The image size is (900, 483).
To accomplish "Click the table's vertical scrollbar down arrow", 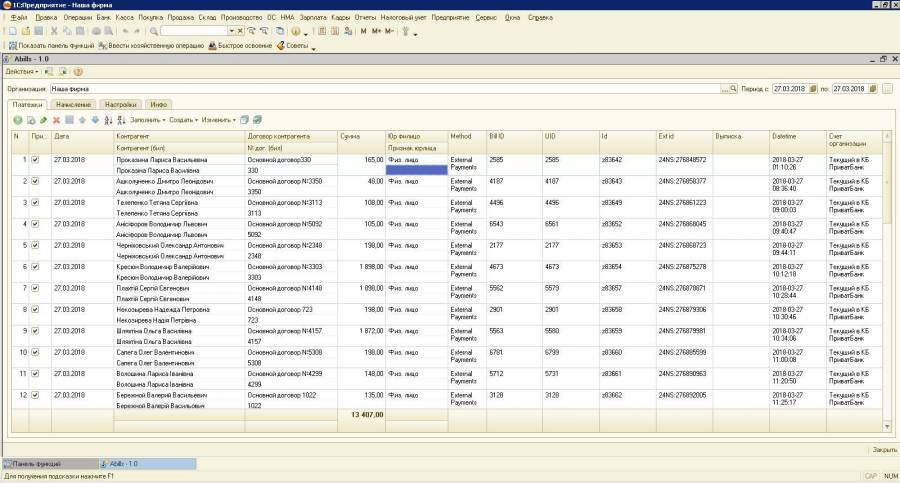I will tap(887, 427).
